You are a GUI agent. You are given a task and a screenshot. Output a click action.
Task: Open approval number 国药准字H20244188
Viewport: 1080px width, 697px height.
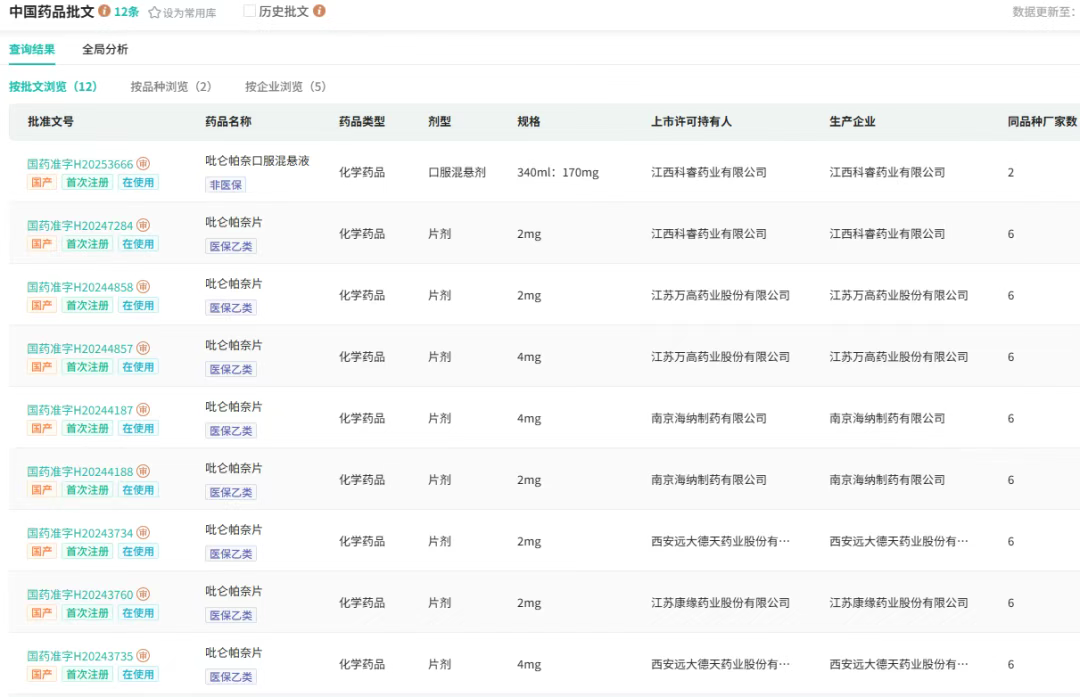80,472
